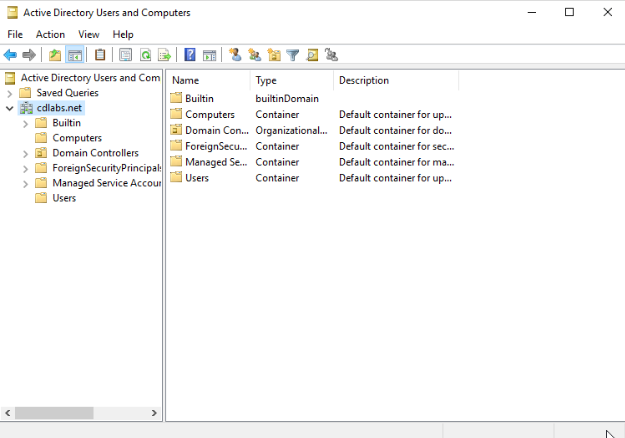Select Builtin in the tree pane

[67, 123]
